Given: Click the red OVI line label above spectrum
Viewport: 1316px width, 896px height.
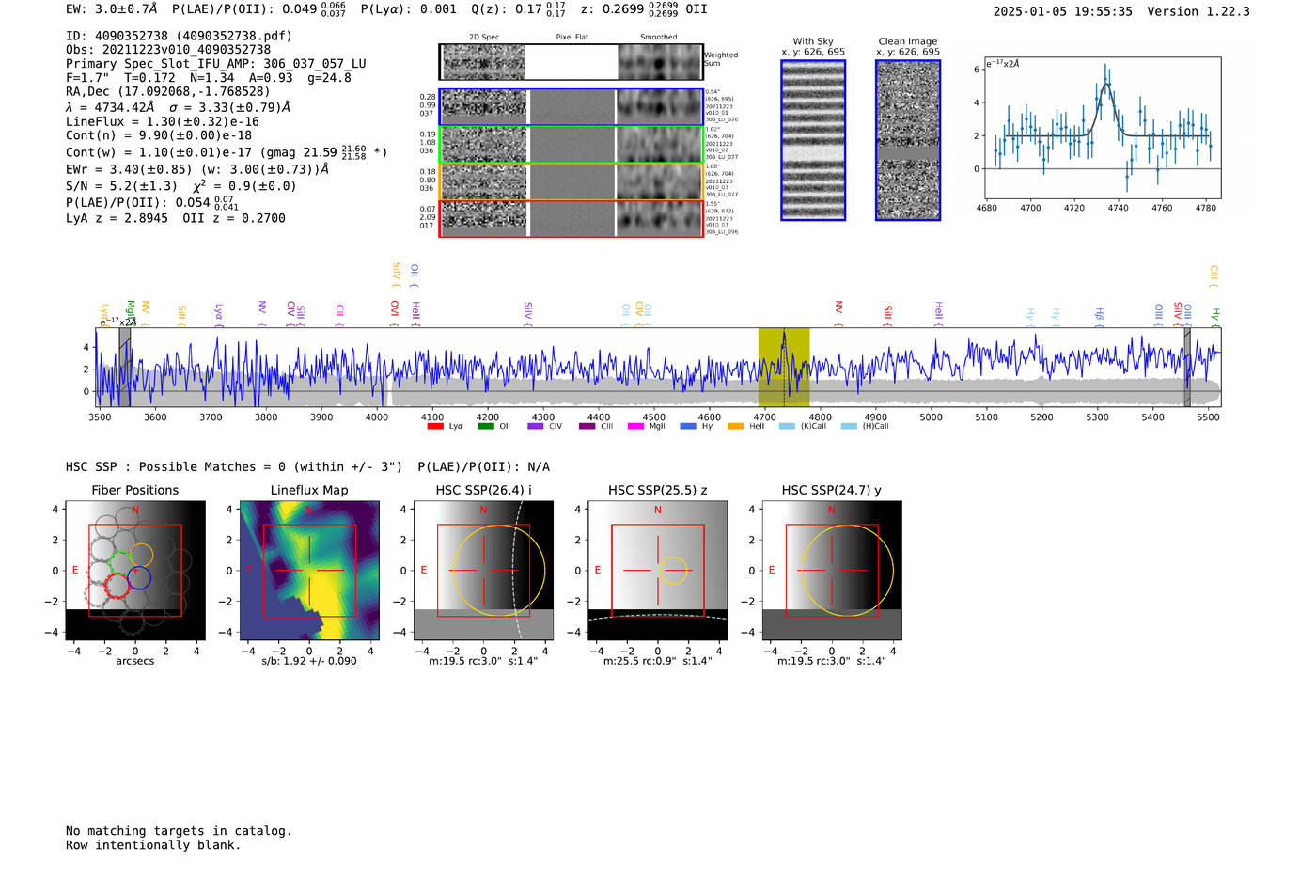Looking at the screenshot, I should point(395,311).
